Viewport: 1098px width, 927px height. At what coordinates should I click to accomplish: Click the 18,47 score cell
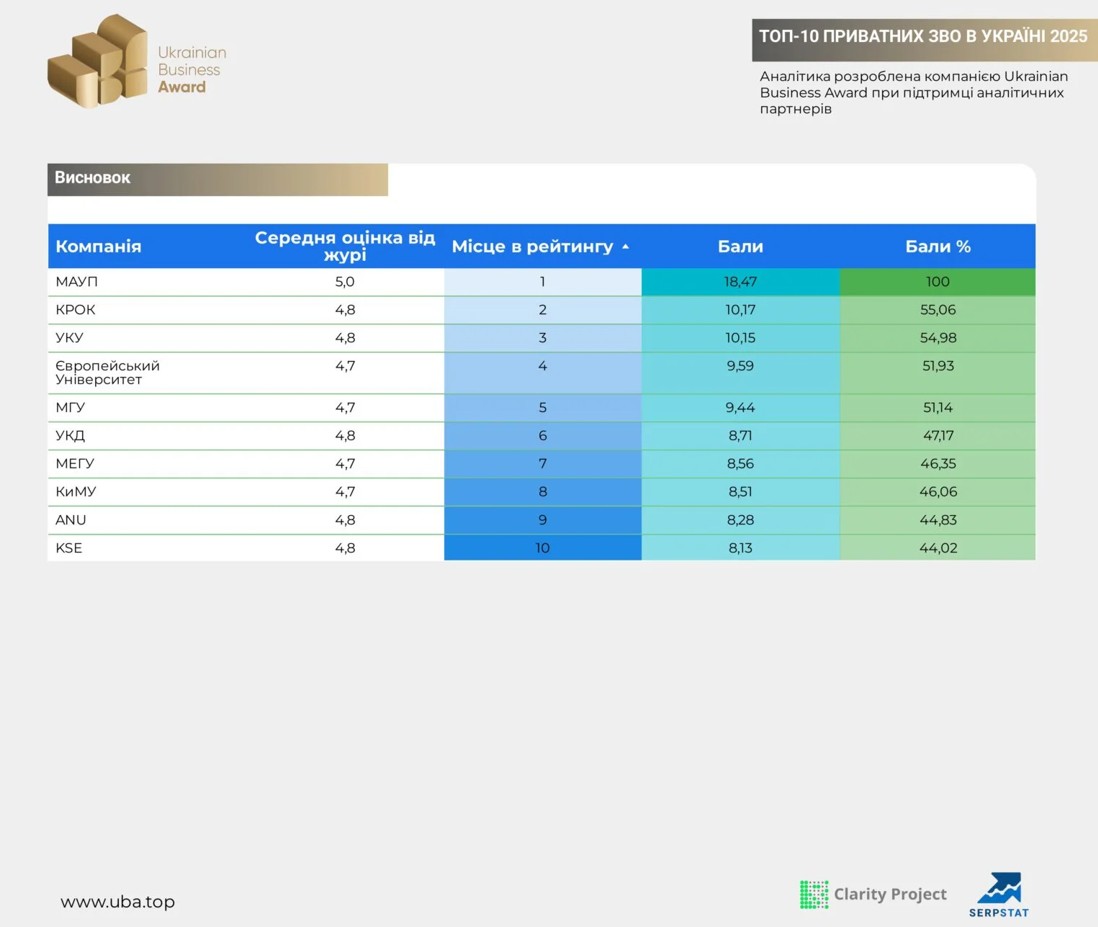pyautogui.click(x=740, y=282)
